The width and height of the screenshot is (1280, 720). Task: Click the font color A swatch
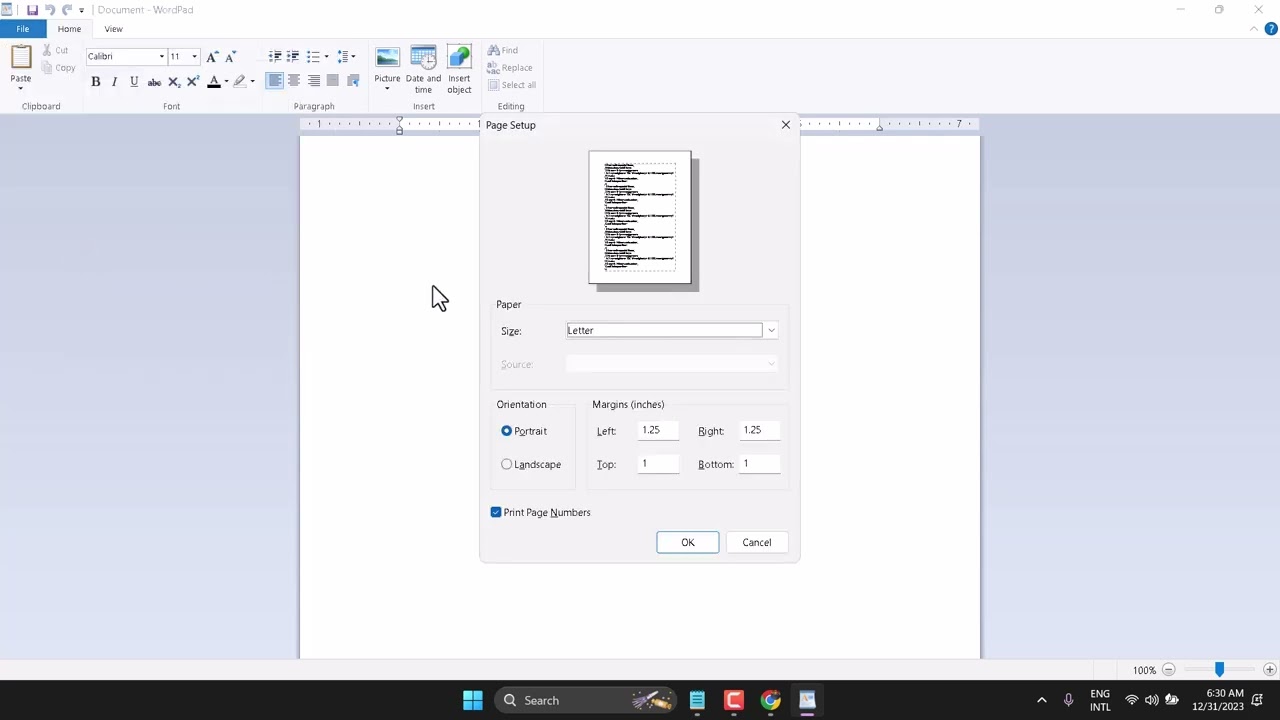pos(213,82)
